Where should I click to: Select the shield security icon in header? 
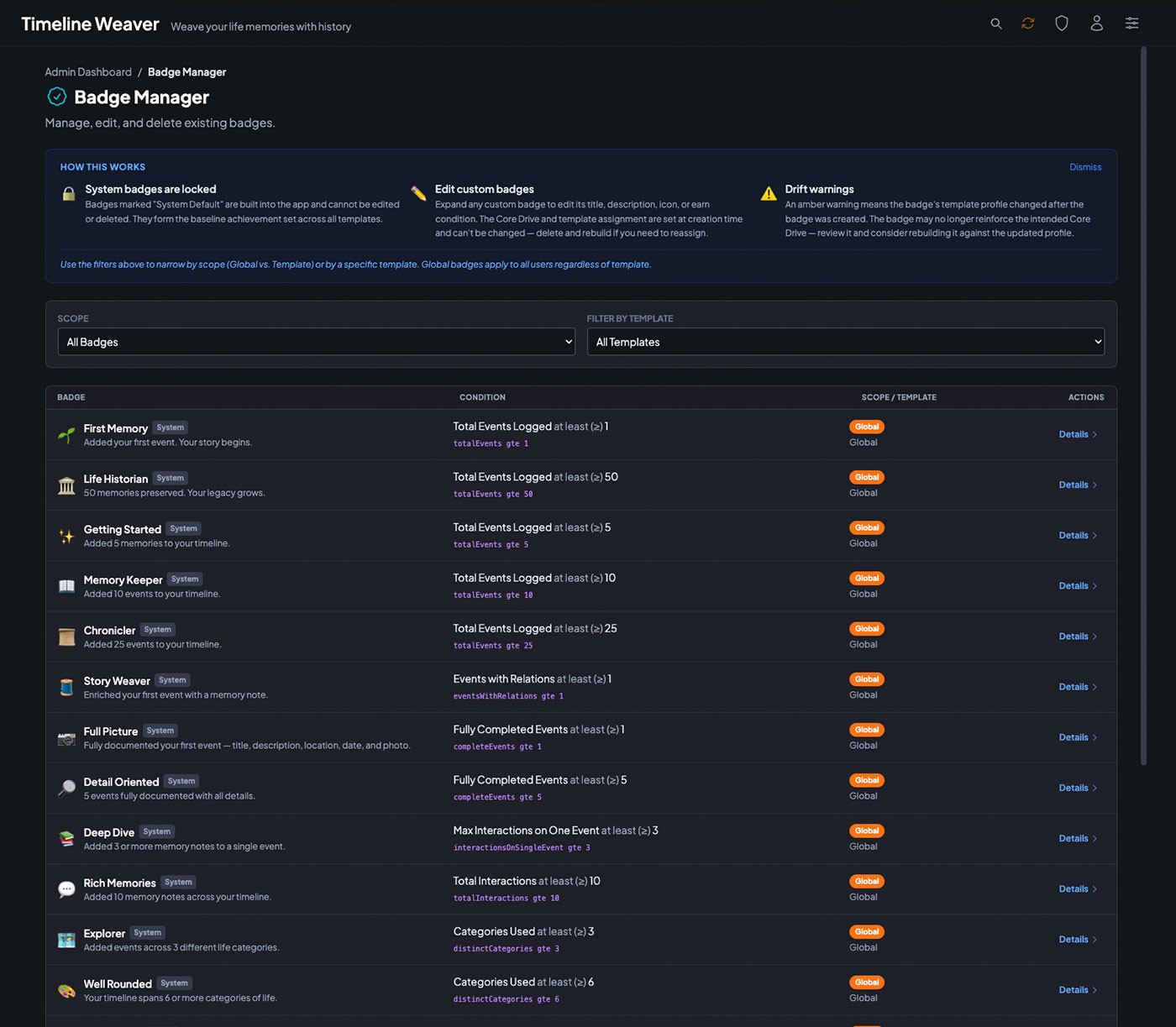pos(1062,24)
